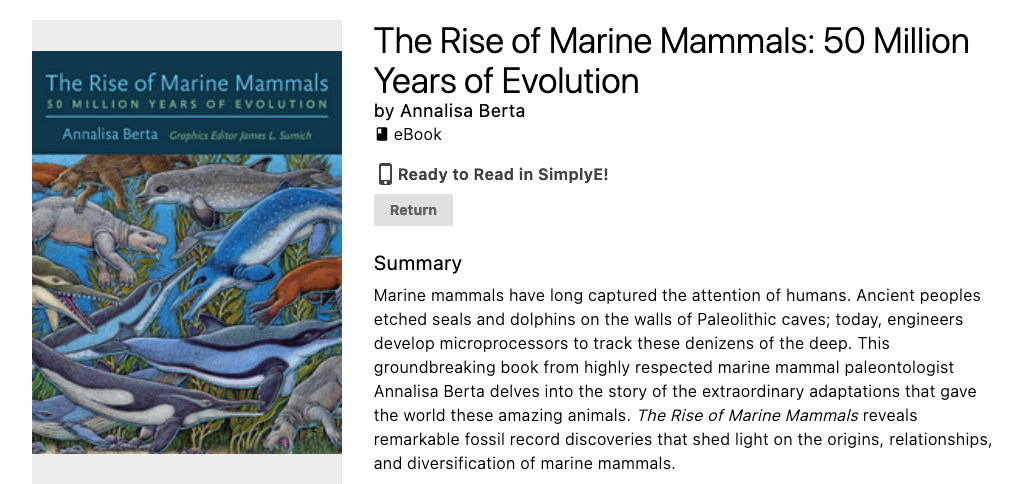Screen dimensions: 1014x484
Task: Click the phone icon beside Ready to Read
Action: (385, 175)
